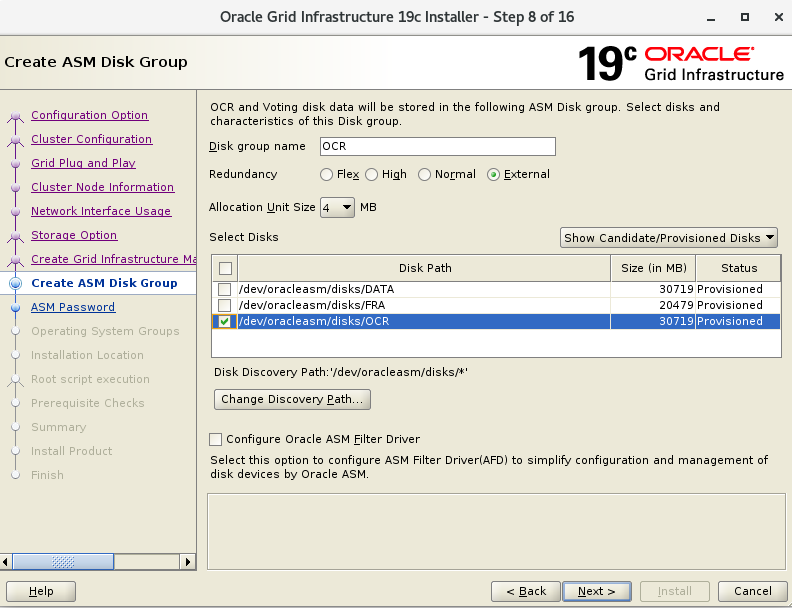The width and height of the screenshot is (792, 608).
Task: Select the Create ASM Disk Group step
Action: 104,283
